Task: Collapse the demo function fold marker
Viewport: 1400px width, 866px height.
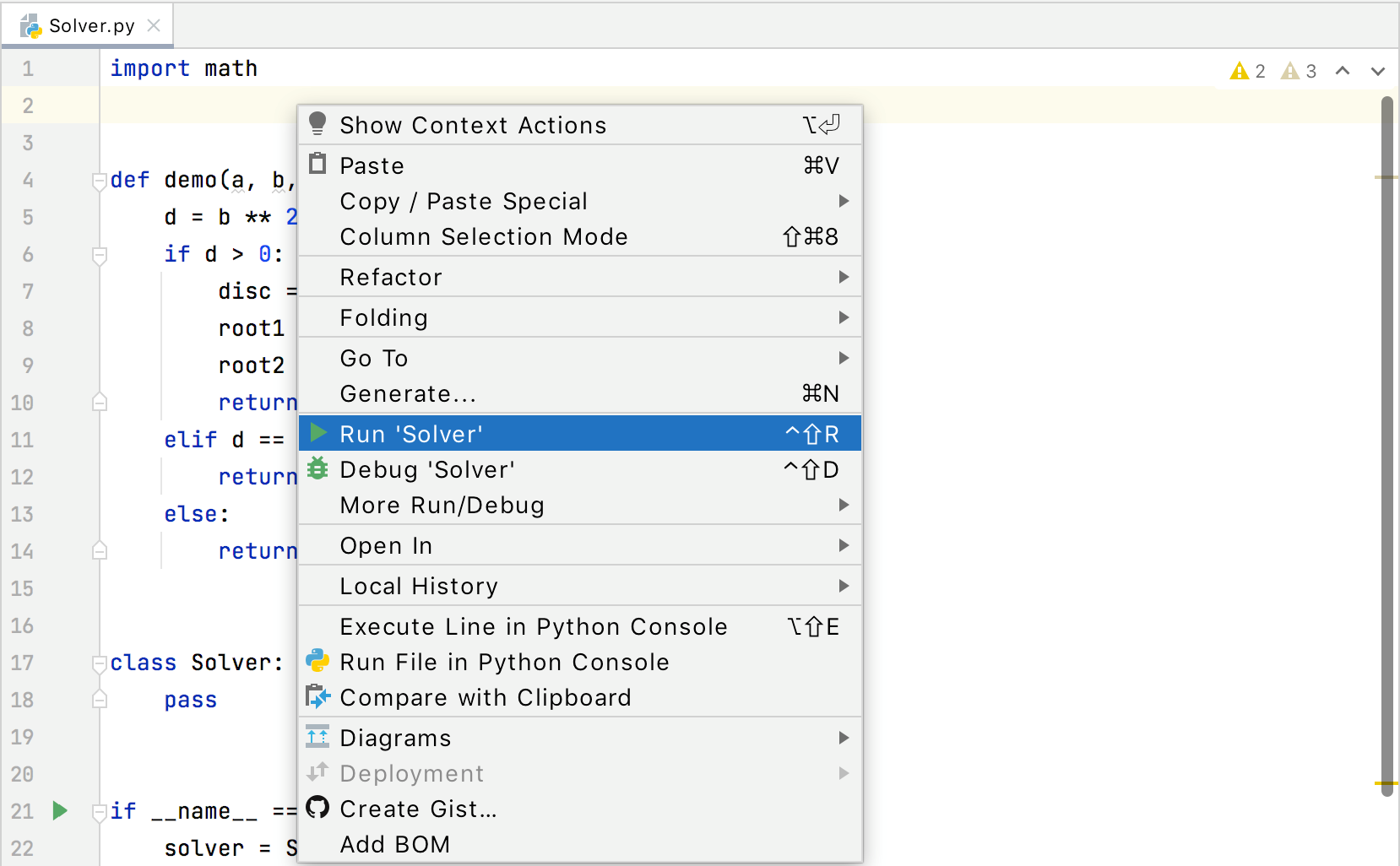Action: tap(100, 180)
